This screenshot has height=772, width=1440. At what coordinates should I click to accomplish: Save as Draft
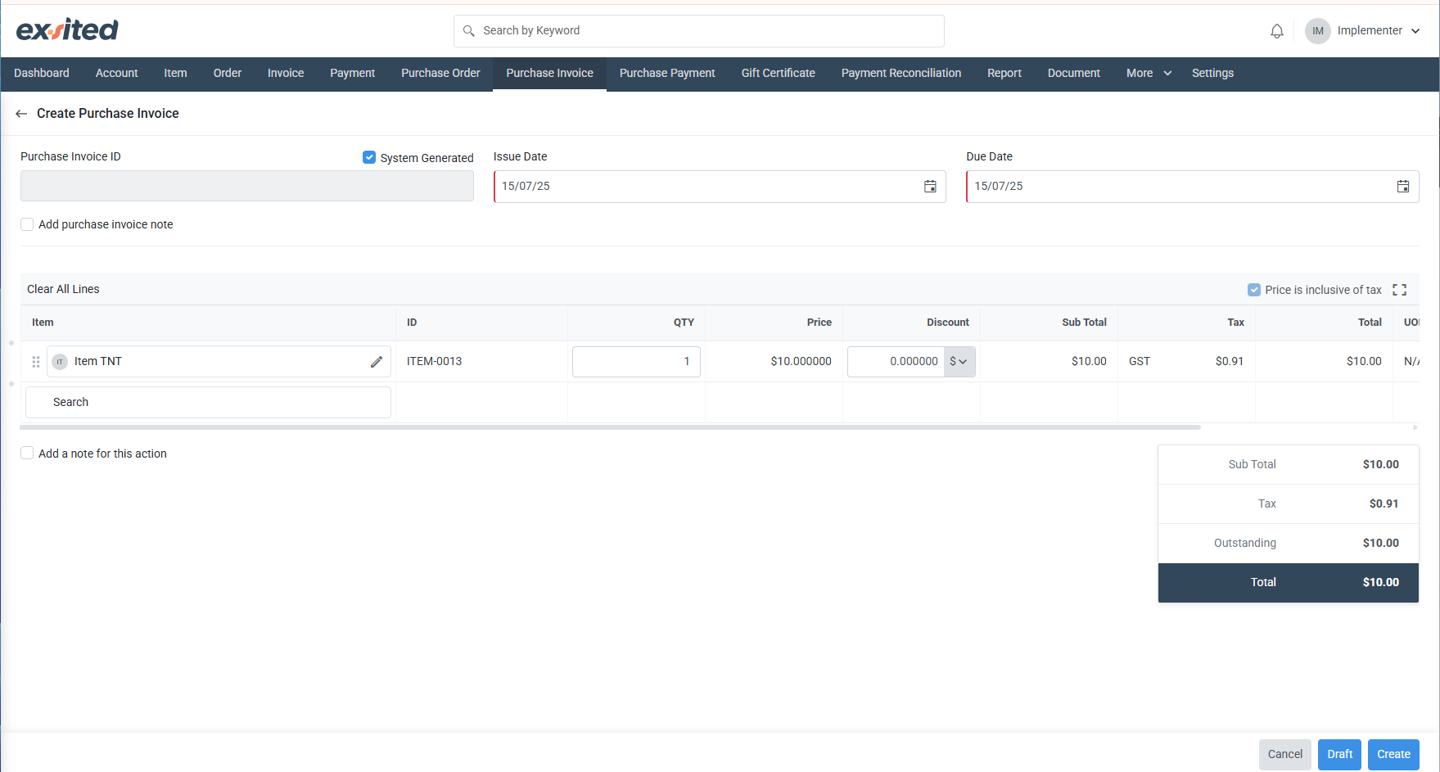(1340, 754)
